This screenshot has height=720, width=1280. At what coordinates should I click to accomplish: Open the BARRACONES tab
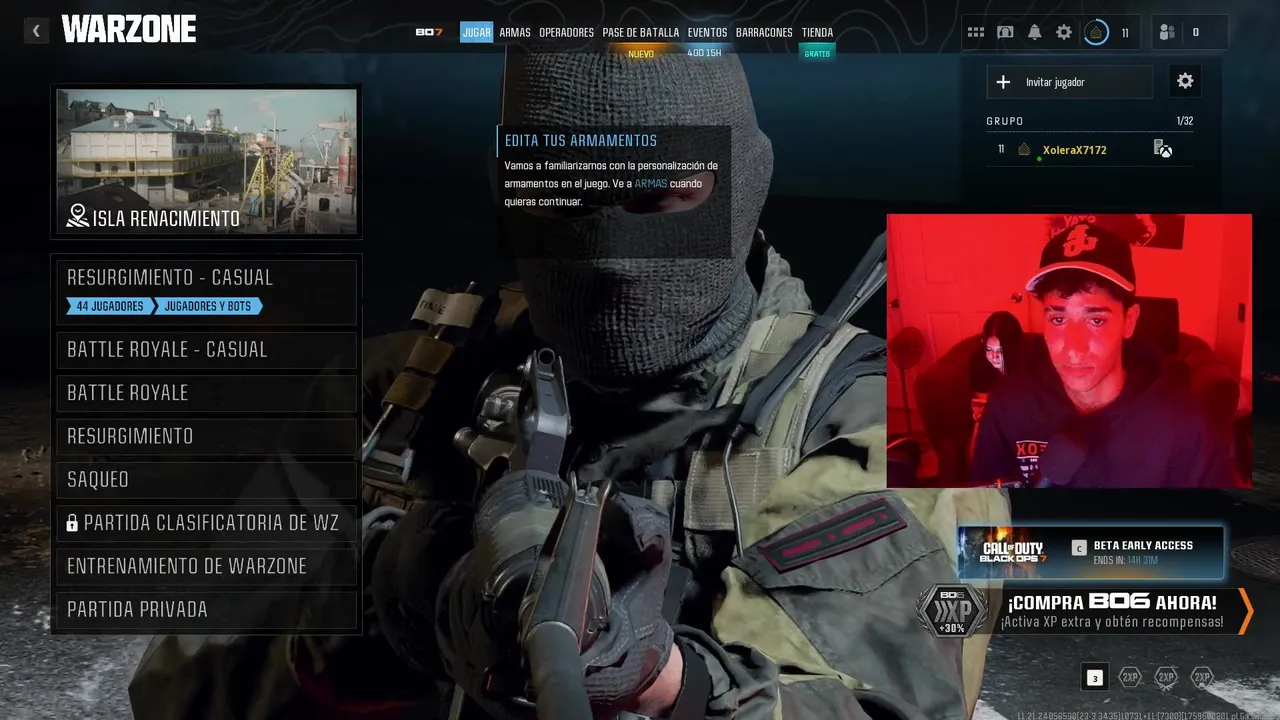point(764,32)
